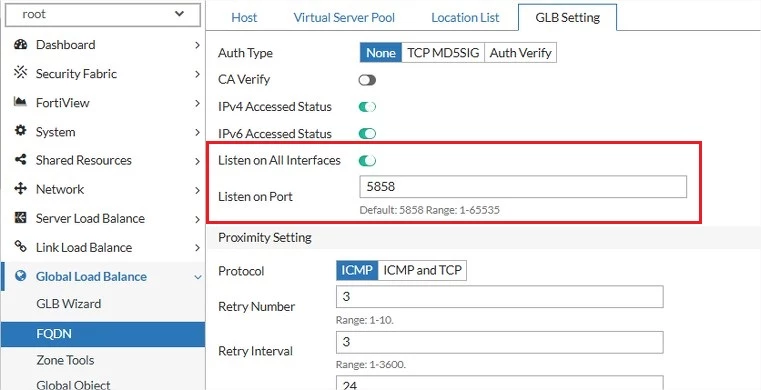761x390 pixels.
Task: Click the FortiView chart icon
Action: click(x=20, y=102)
